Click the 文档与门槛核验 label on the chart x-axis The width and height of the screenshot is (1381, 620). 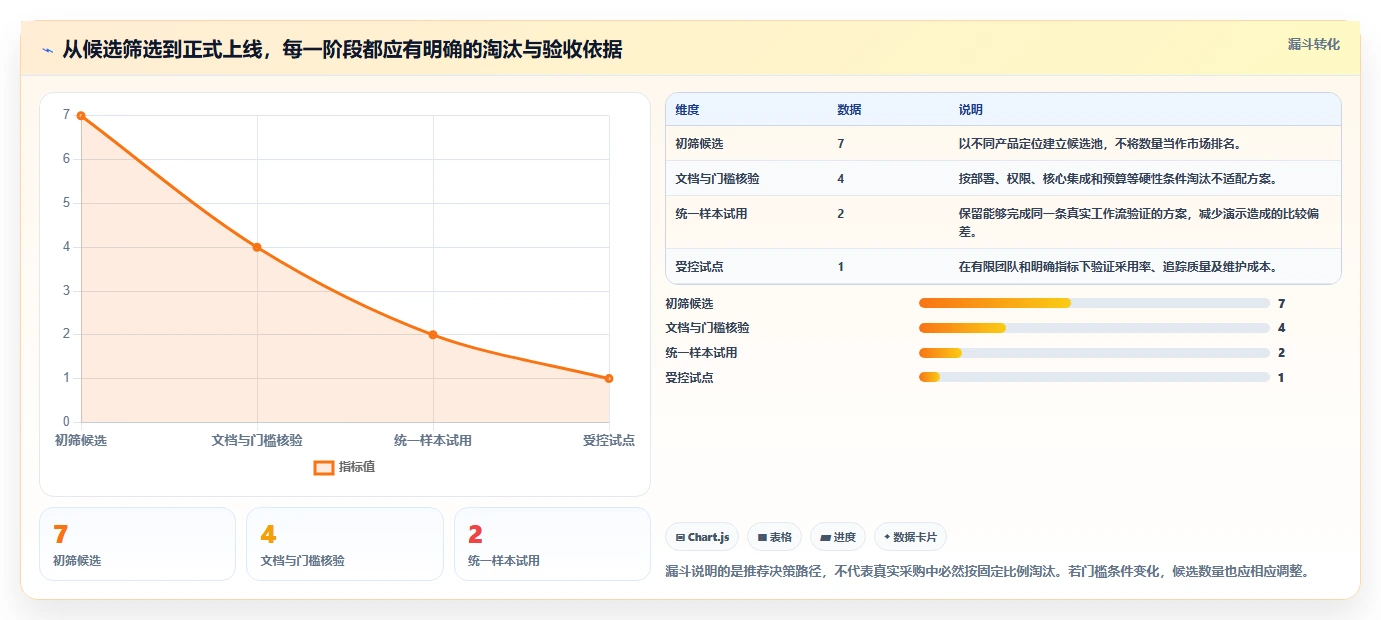point(257,440)
